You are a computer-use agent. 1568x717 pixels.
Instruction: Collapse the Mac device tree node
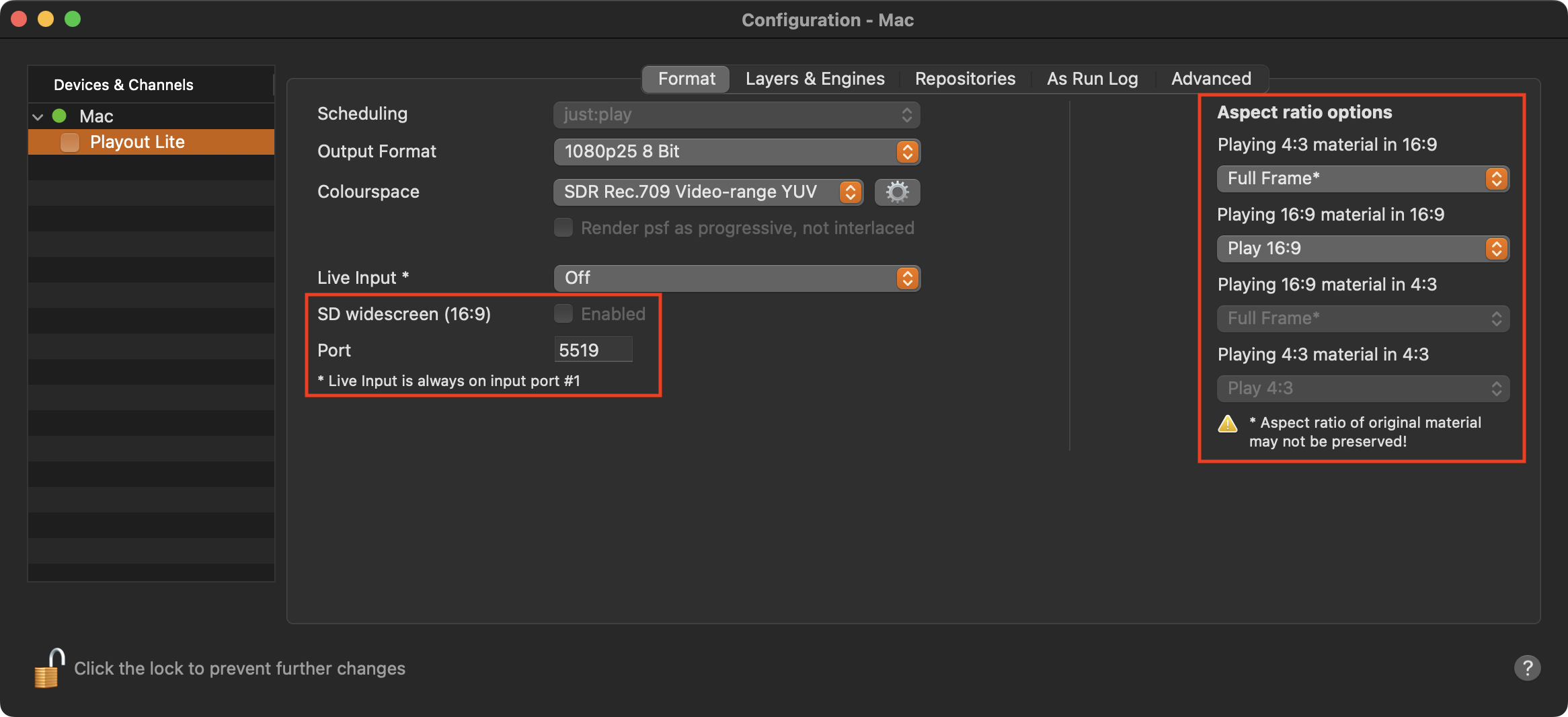(38, 116)
